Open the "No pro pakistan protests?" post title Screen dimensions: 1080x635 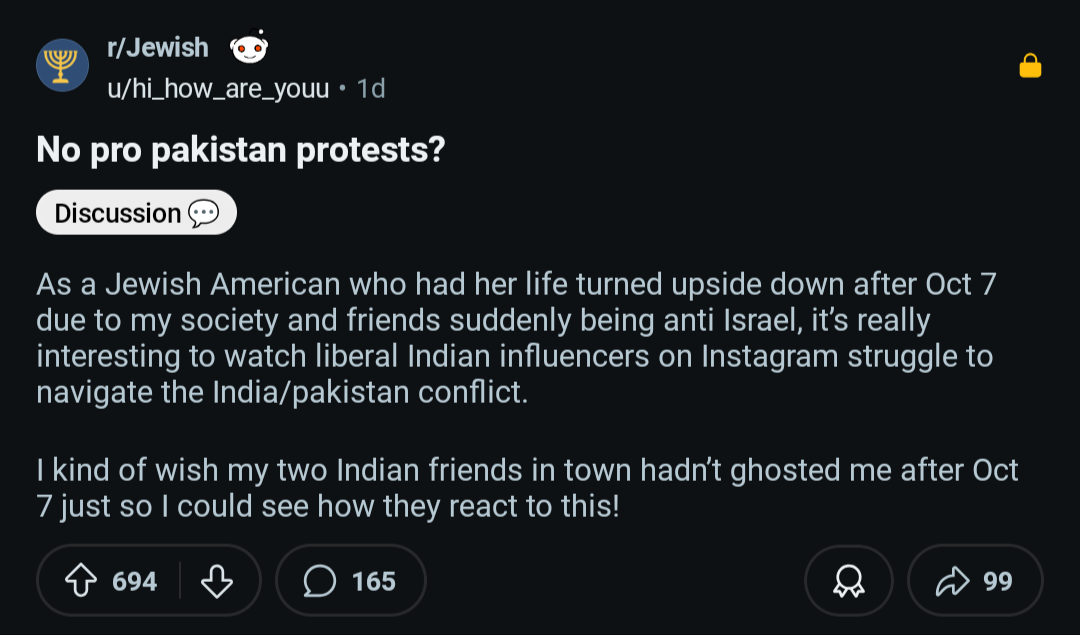pyautogui.click(x=240, y=150)
